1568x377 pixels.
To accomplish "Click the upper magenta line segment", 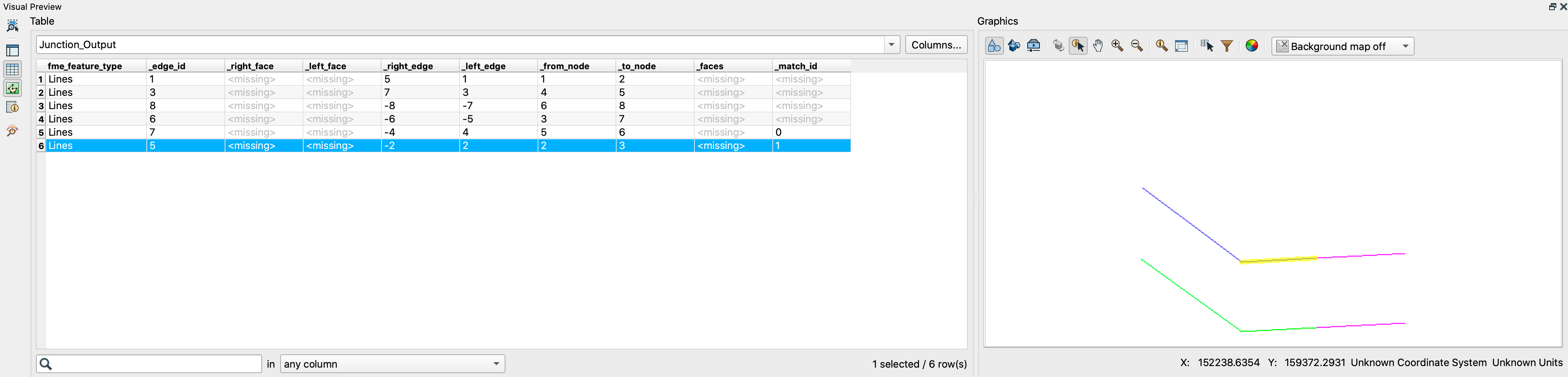I will tap(1362, 256).
